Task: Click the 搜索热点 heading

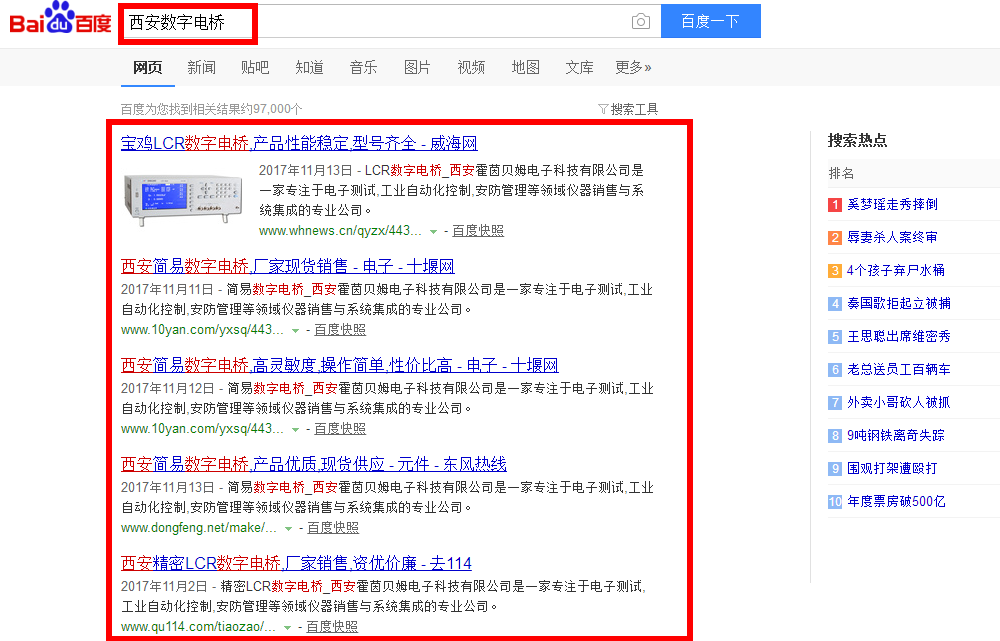Action: click(857, 140)
